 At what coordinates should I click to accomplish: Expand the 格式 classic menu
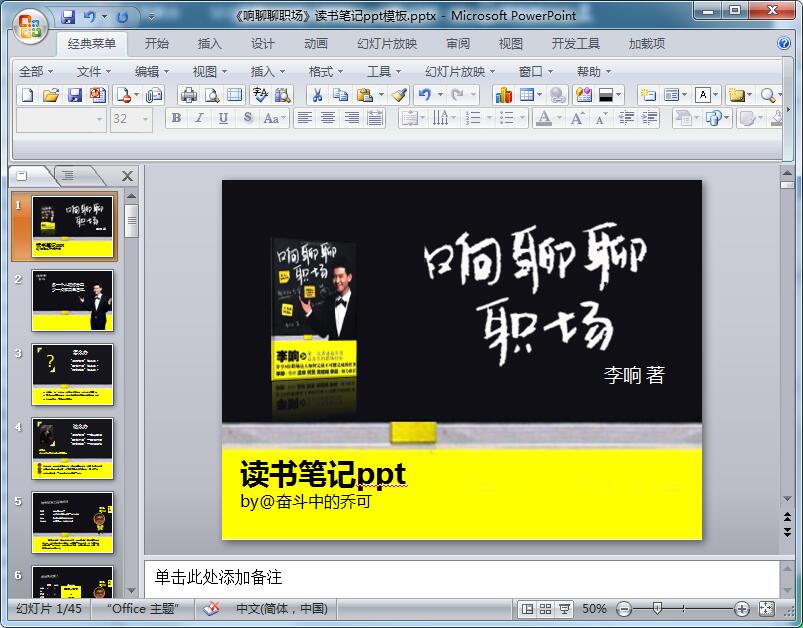click(x=326, y=72)
